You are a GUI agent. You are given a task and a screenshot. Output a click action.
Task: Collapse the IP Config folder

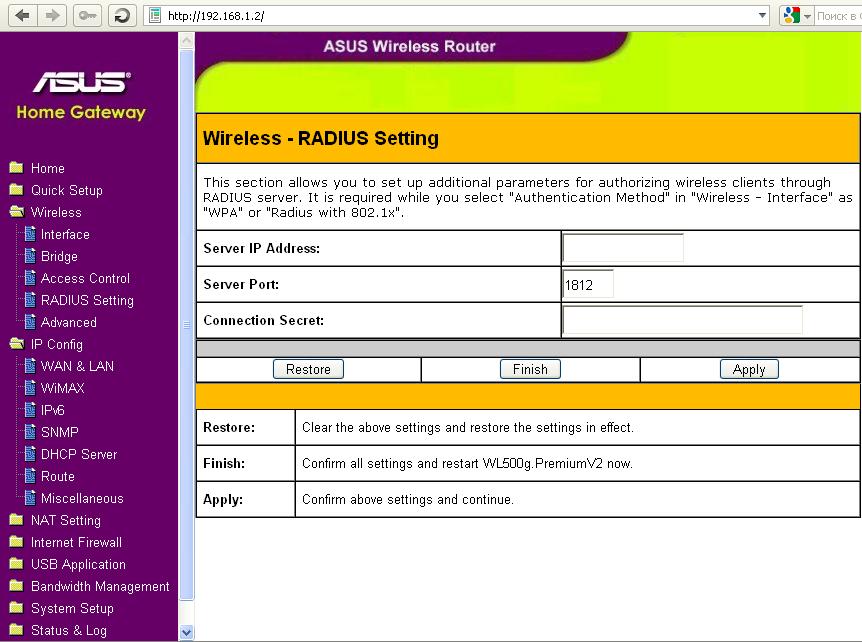pyautogui.click(x=16, y=344)
